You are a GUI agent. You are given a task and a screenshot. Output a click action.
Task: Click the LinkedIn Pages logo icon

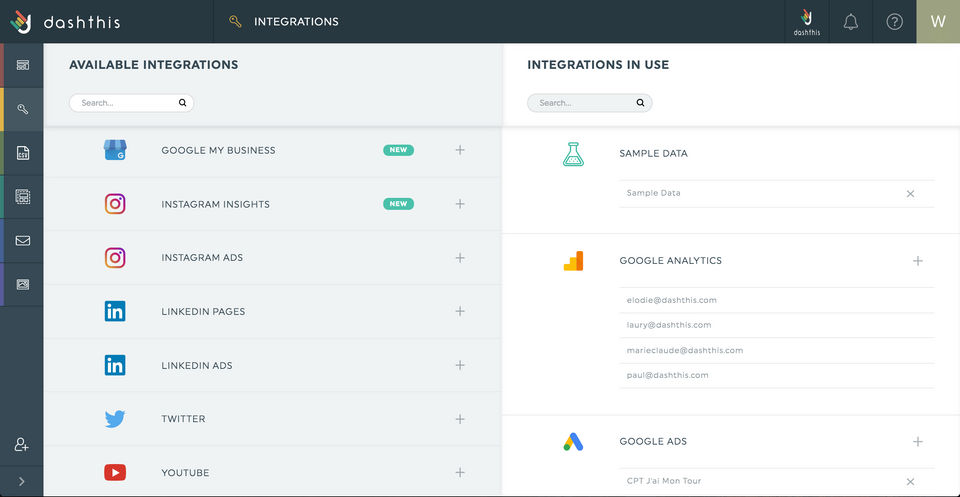[x=115, y=311]
